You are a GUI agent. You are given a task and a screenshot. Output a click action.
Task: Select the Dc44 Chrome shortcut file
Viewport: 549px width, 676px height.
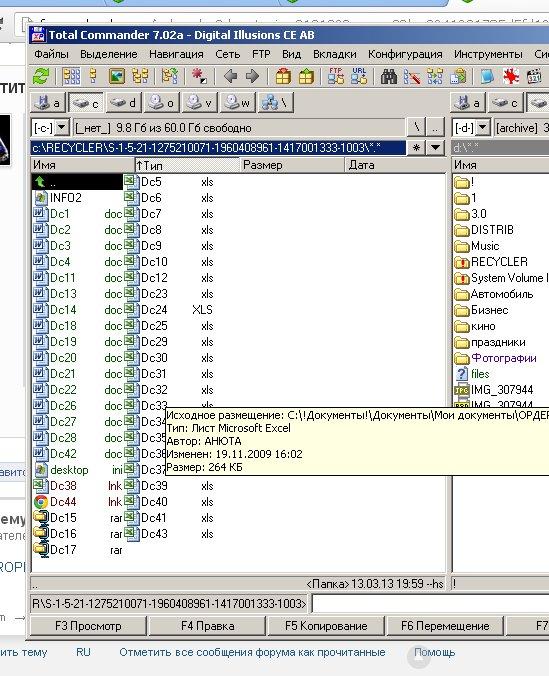coord(63,502)
